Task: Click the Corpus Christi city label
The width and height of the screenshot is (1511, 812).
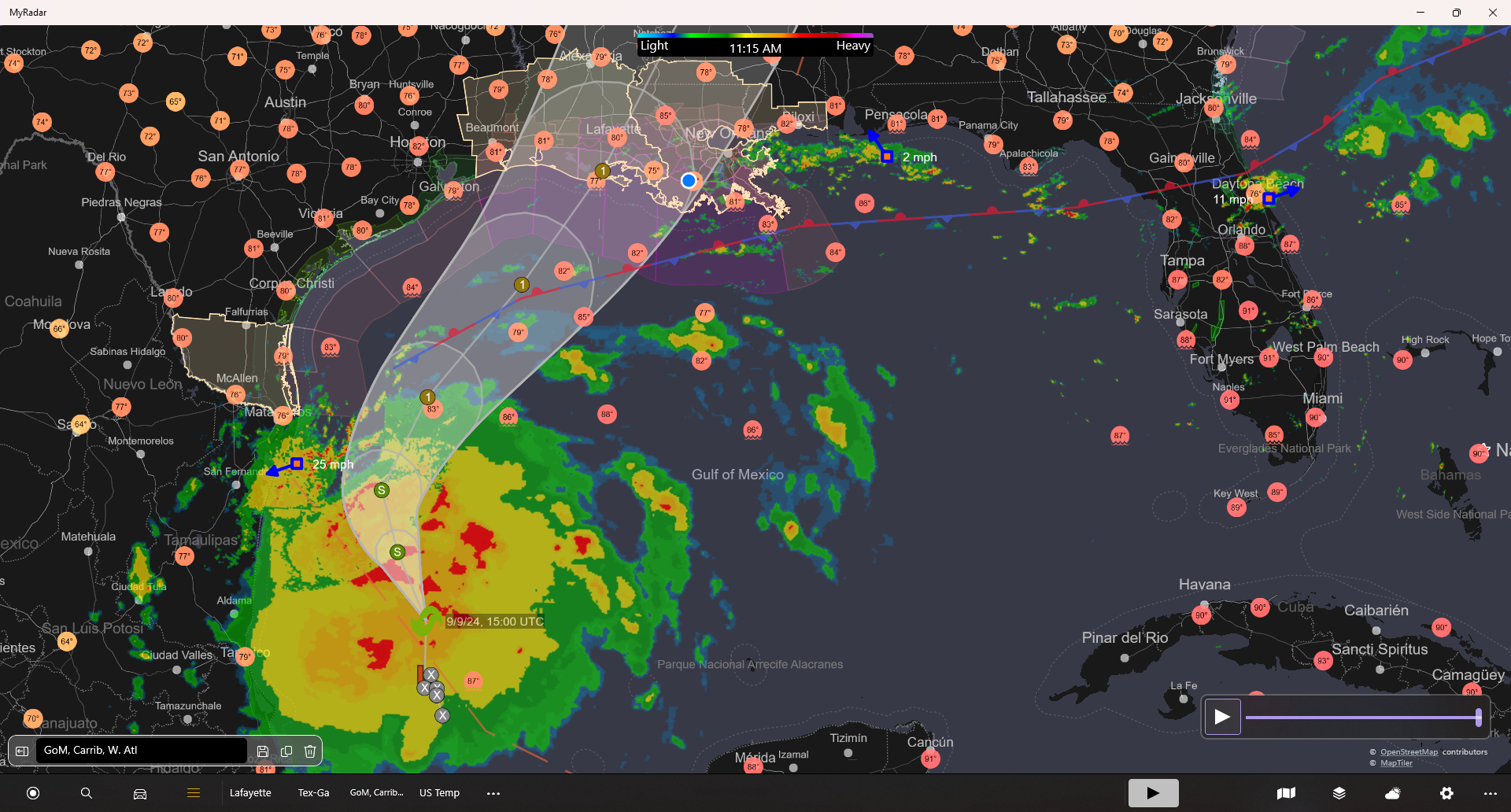Action: pyautogui.click(x=291, y=283)
